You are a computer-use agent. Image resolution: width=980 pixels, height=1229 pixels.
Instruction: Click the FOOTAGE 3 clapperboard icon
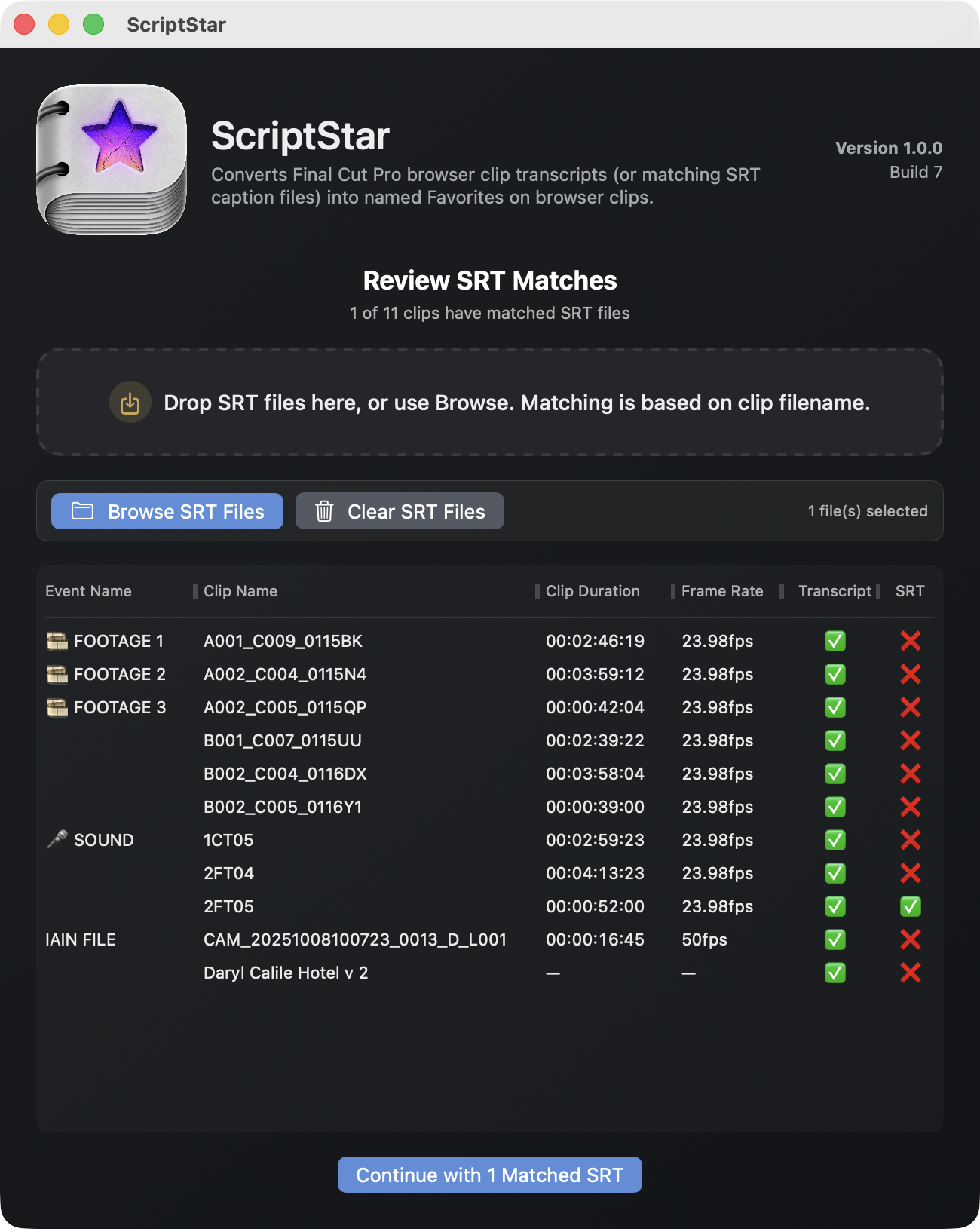[x=57, y=707]
